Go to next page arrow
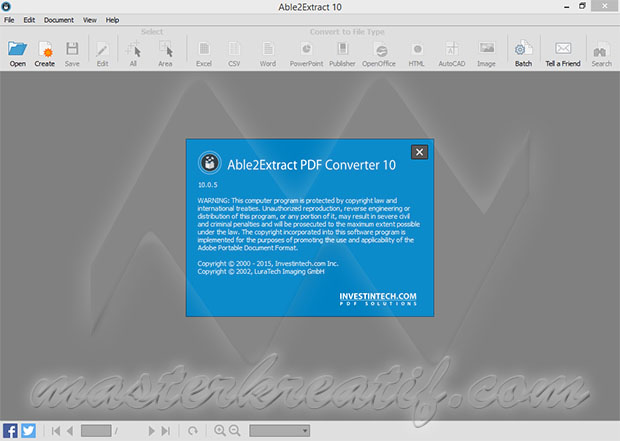 (x=151, y=431)
